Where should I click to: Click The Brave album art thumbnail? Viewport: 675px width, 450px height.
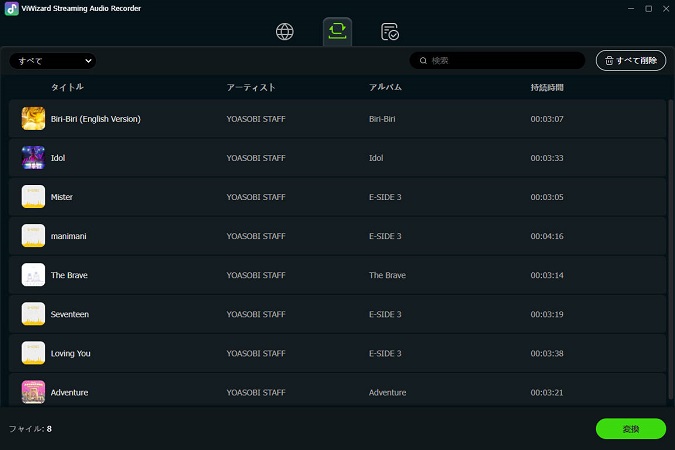33,275
